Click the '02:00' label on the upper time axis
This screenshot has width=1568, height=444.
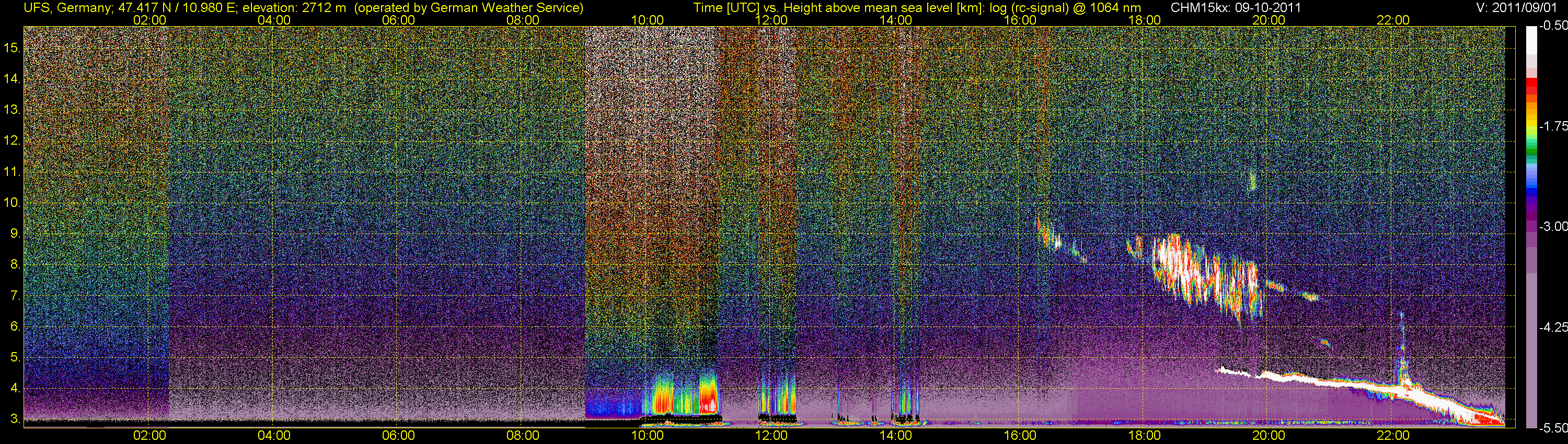pos(149,20)
